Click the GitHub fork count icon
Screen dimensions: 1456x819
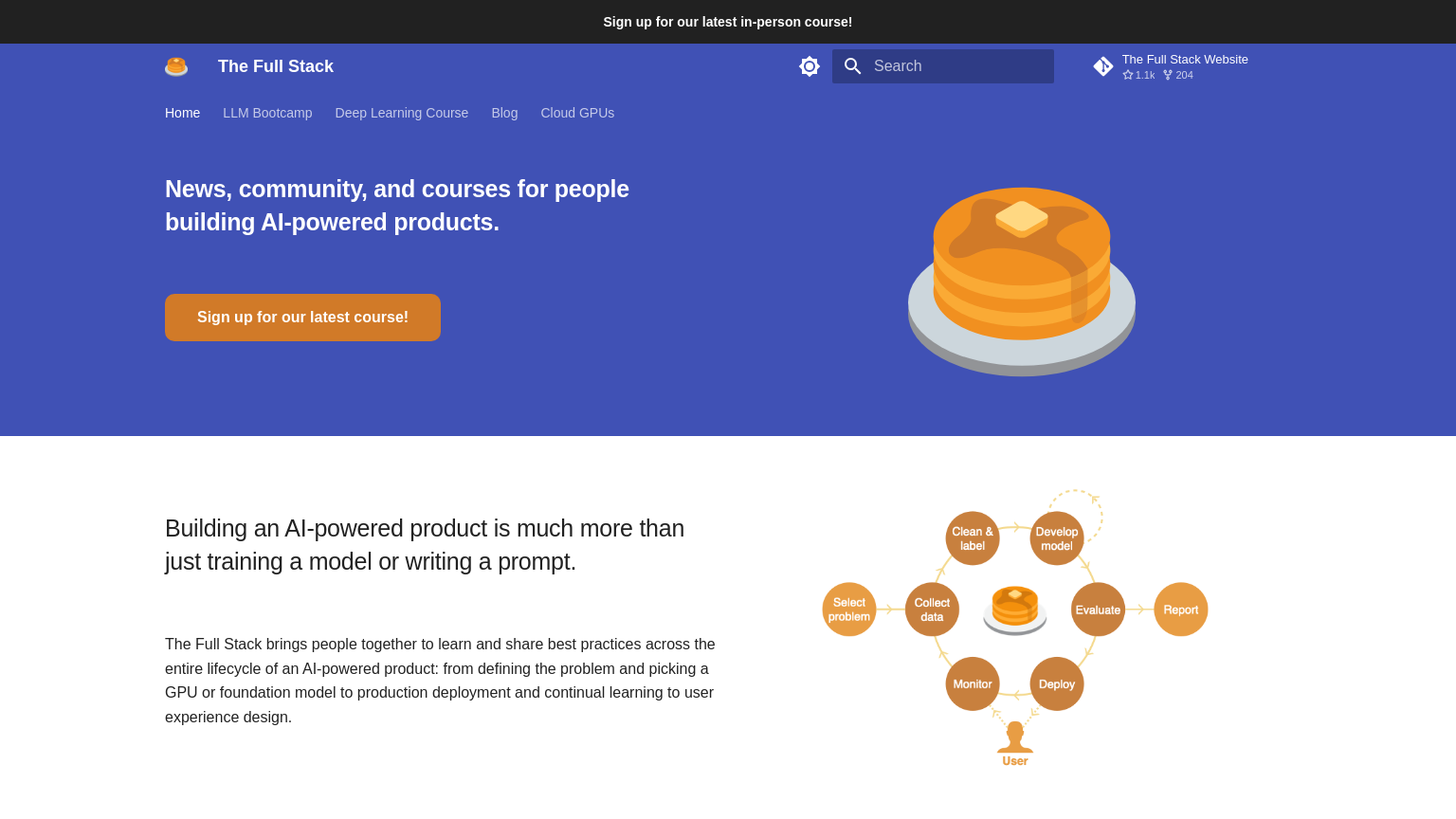[x=1168, y=75]
